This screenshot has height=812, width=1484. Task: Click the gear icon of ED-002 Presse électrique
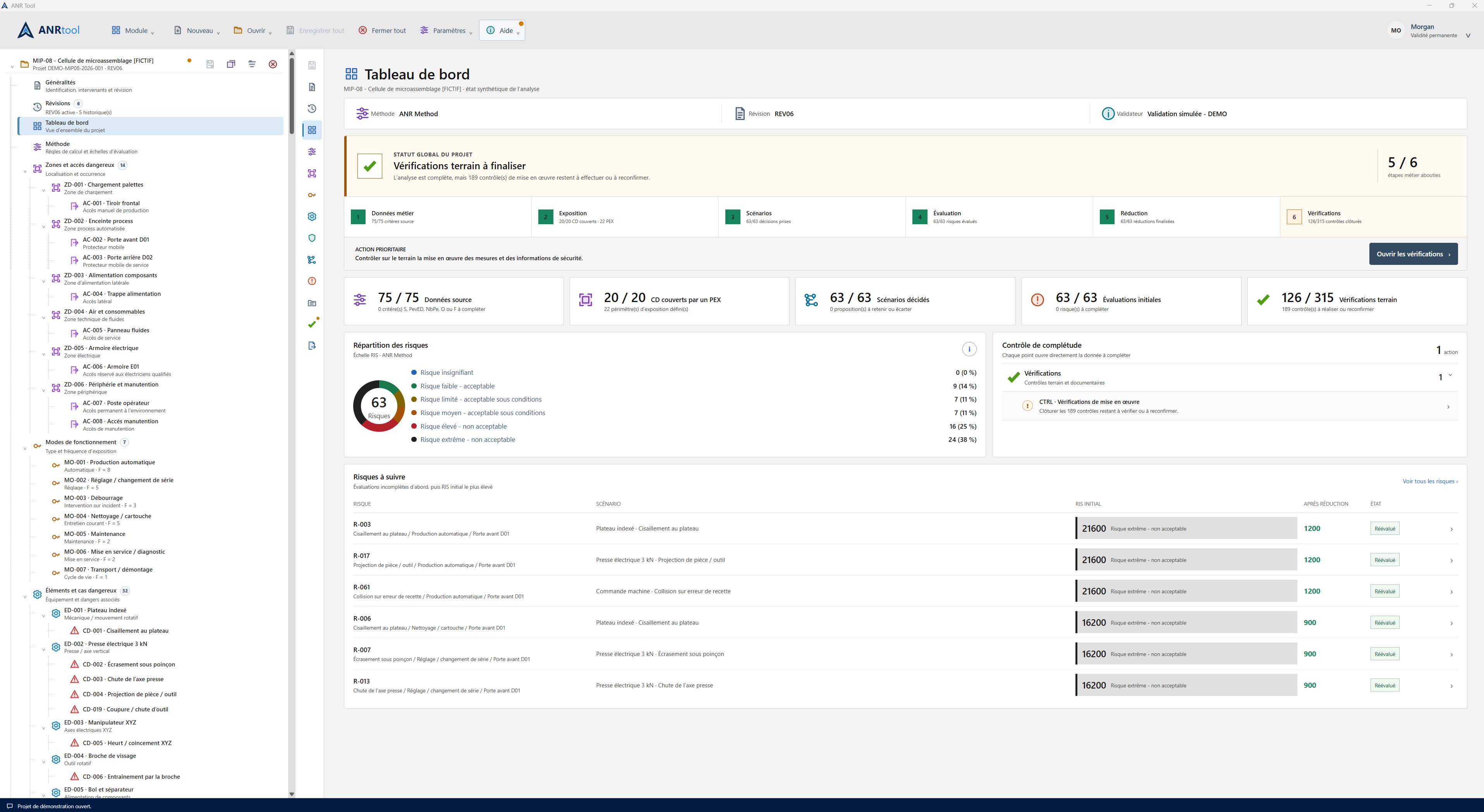56,647
